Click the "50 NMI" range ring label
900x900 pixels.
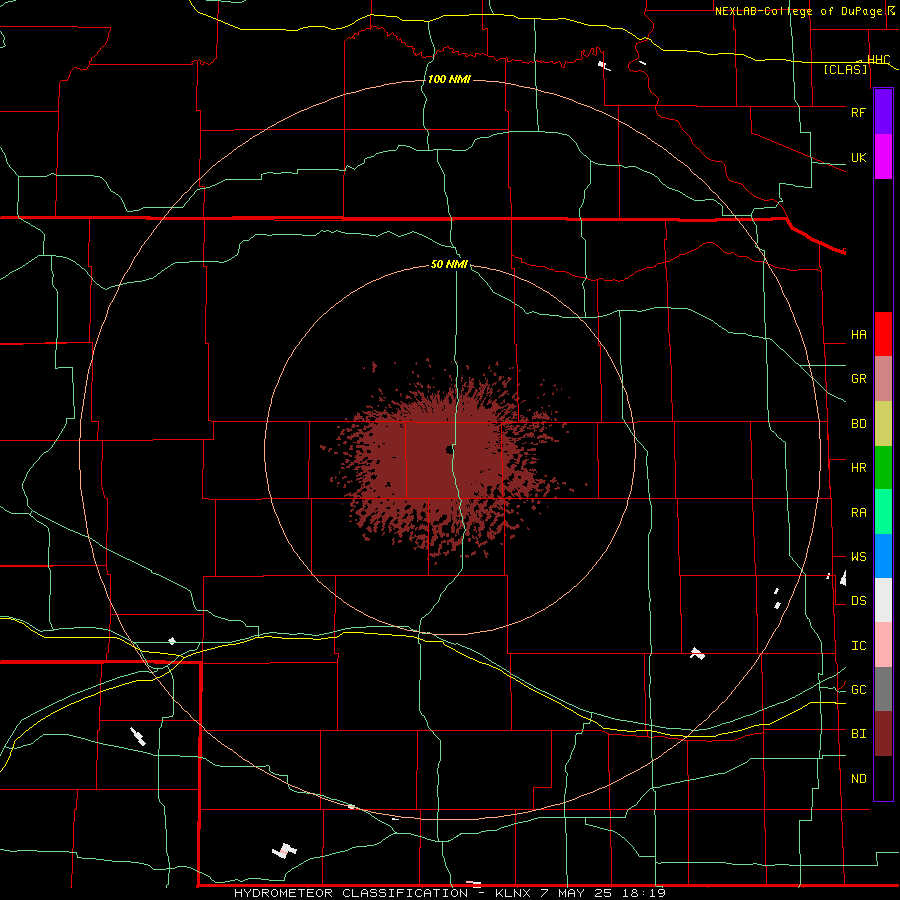pyautogui.click(x=449, y=265)
